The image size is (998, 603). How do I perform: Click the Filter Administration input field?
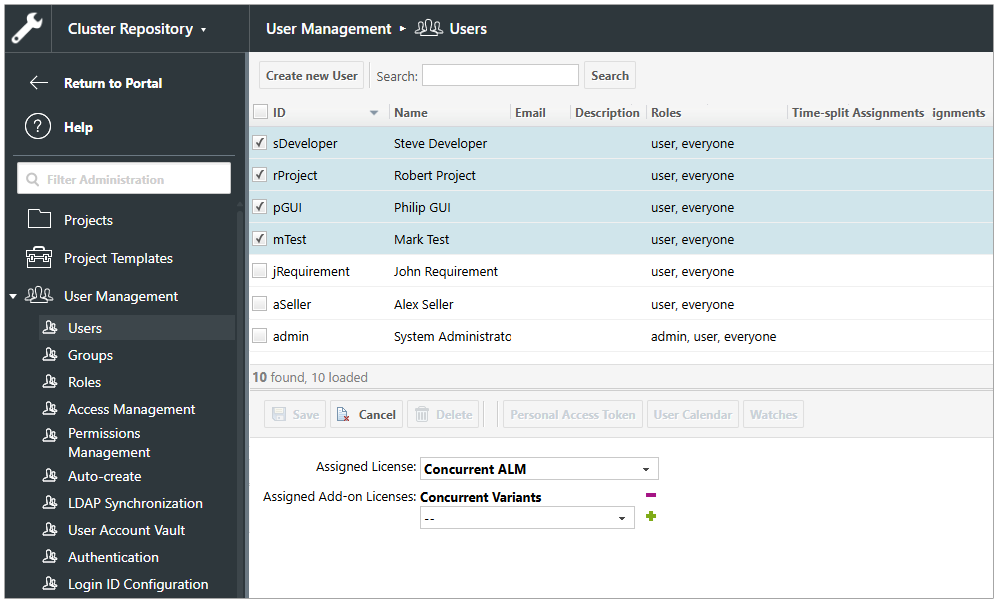coord(124,179)
